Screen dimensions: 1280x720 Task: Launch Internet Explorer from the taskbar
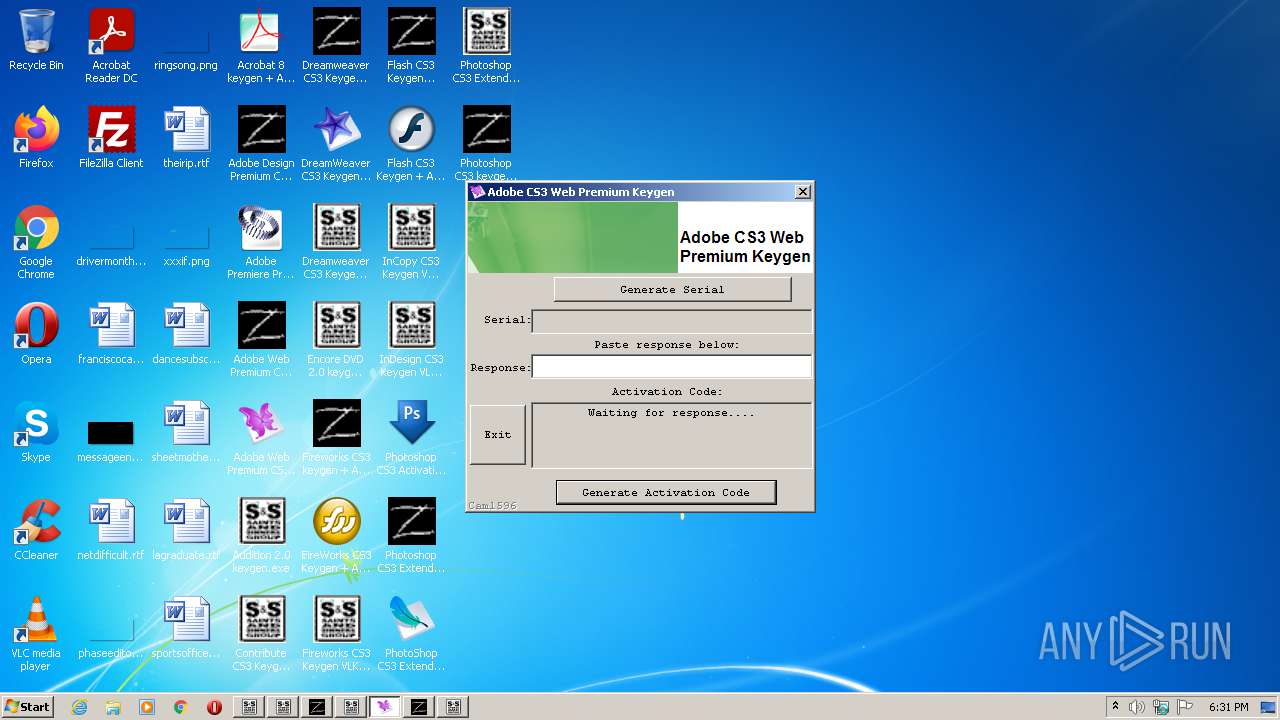[79, 707]
